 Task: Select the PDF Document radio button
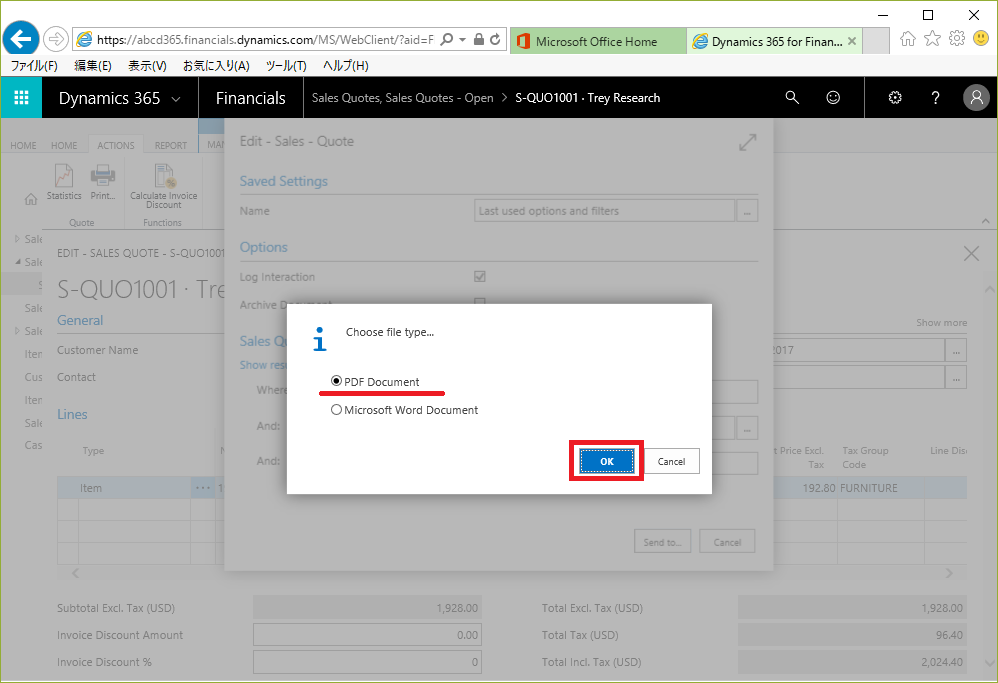tap(336, 381)
